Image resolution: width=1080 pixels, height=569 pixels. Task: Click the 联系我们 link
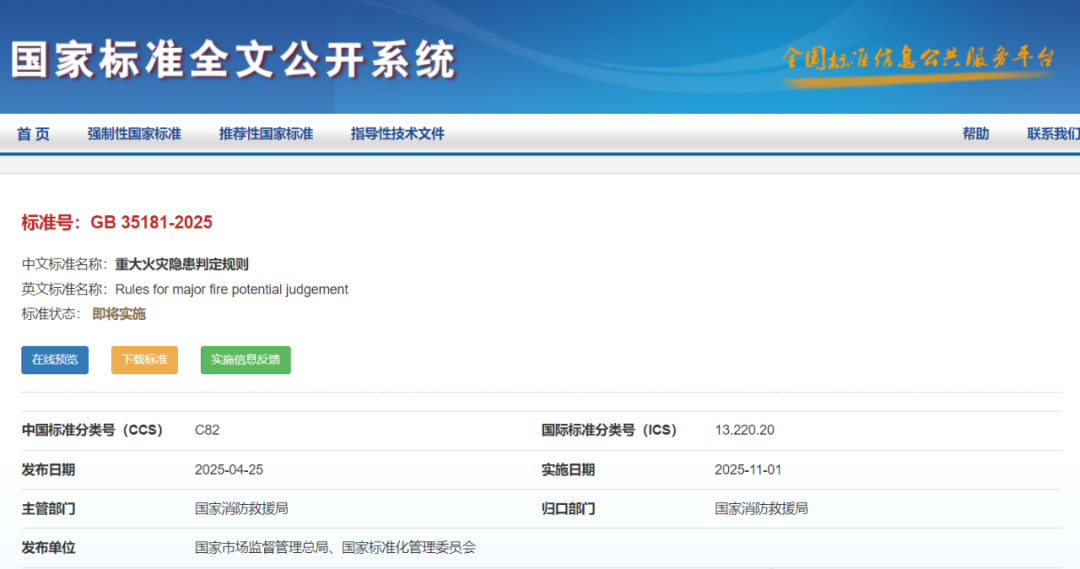click(x=1052, y=134)
